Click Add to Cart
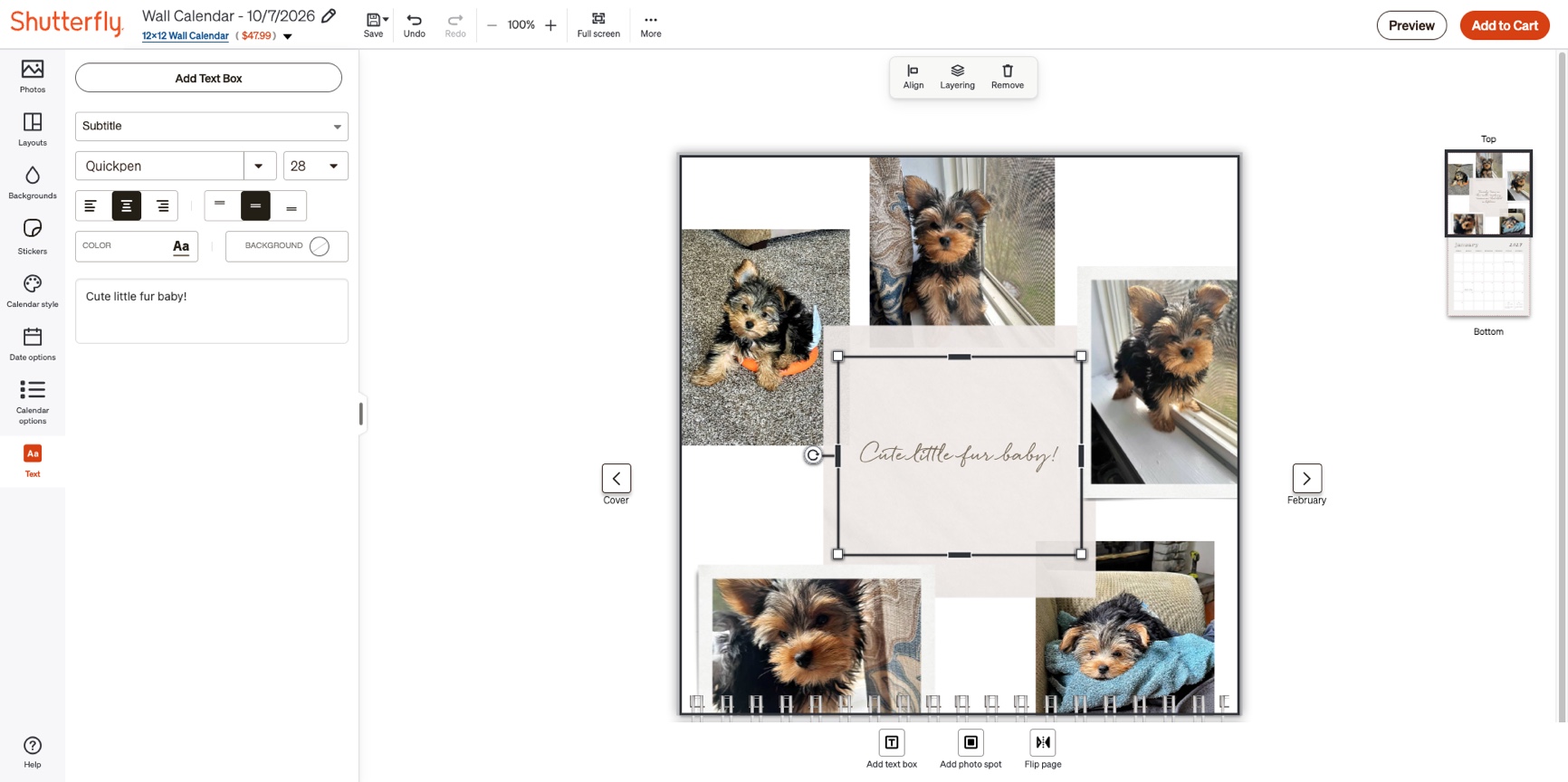 tap(1505, 25)
